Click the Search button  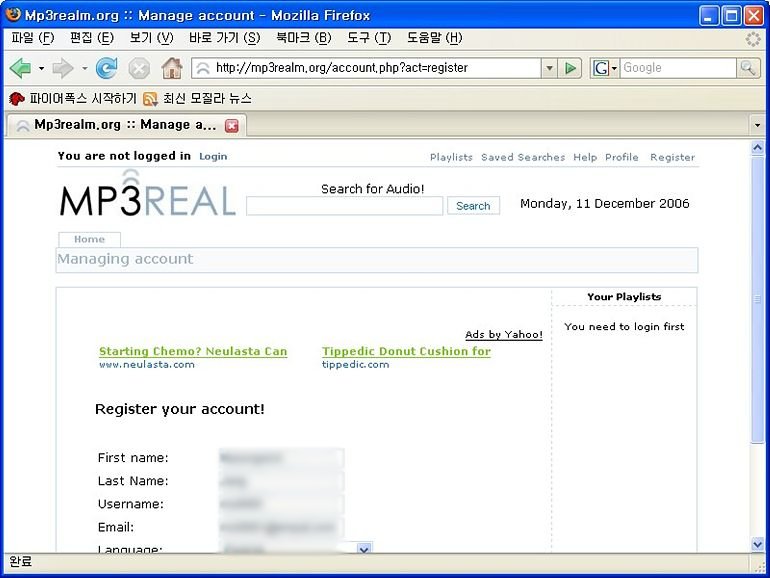coord(473,206)
